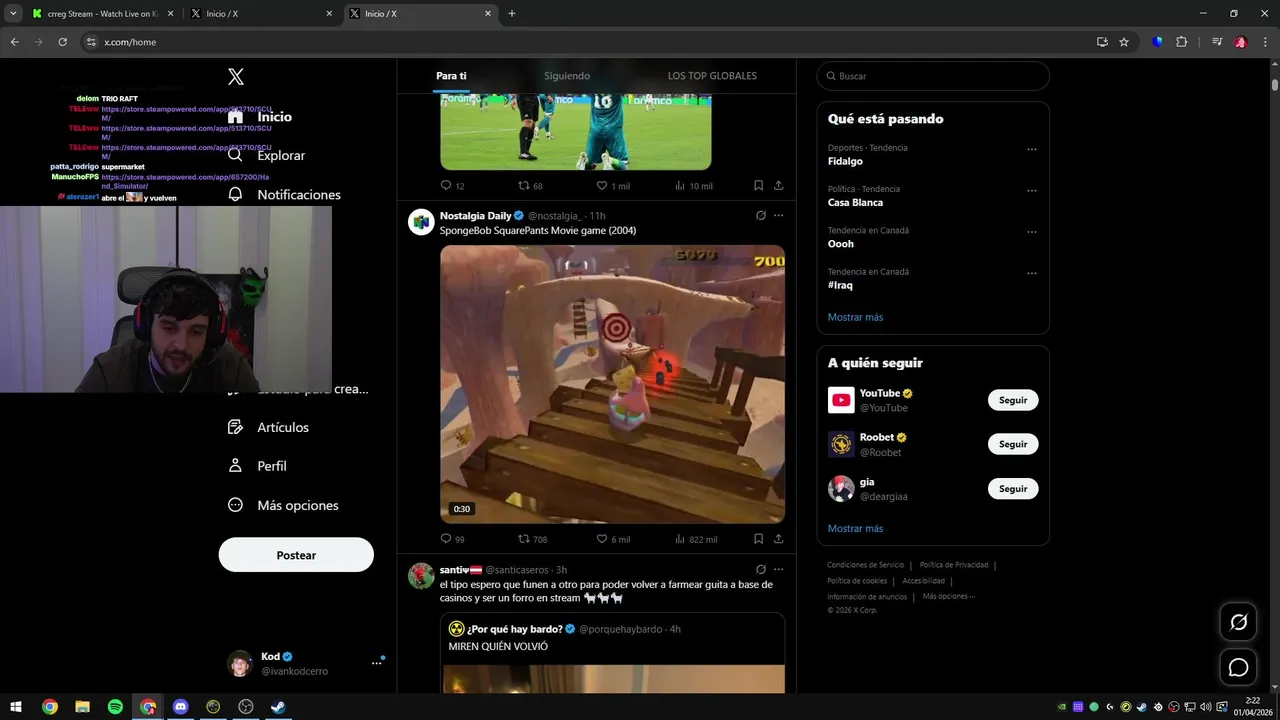Open Perfil in the X sidebar
The width and height of the screenshot is (1280, 720).
[x=257, y=466]
